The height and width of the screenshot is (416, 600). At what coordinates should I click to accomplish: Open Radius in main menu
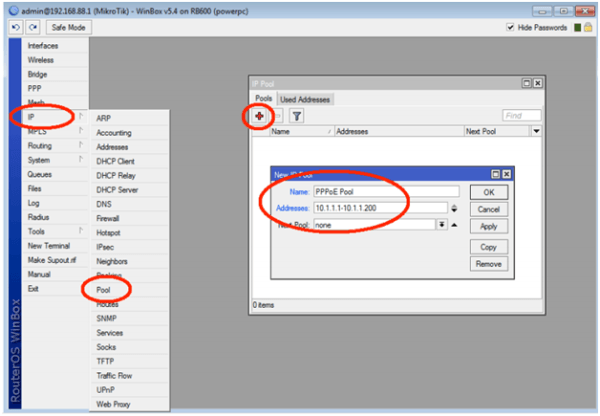[x=55, y=217]
